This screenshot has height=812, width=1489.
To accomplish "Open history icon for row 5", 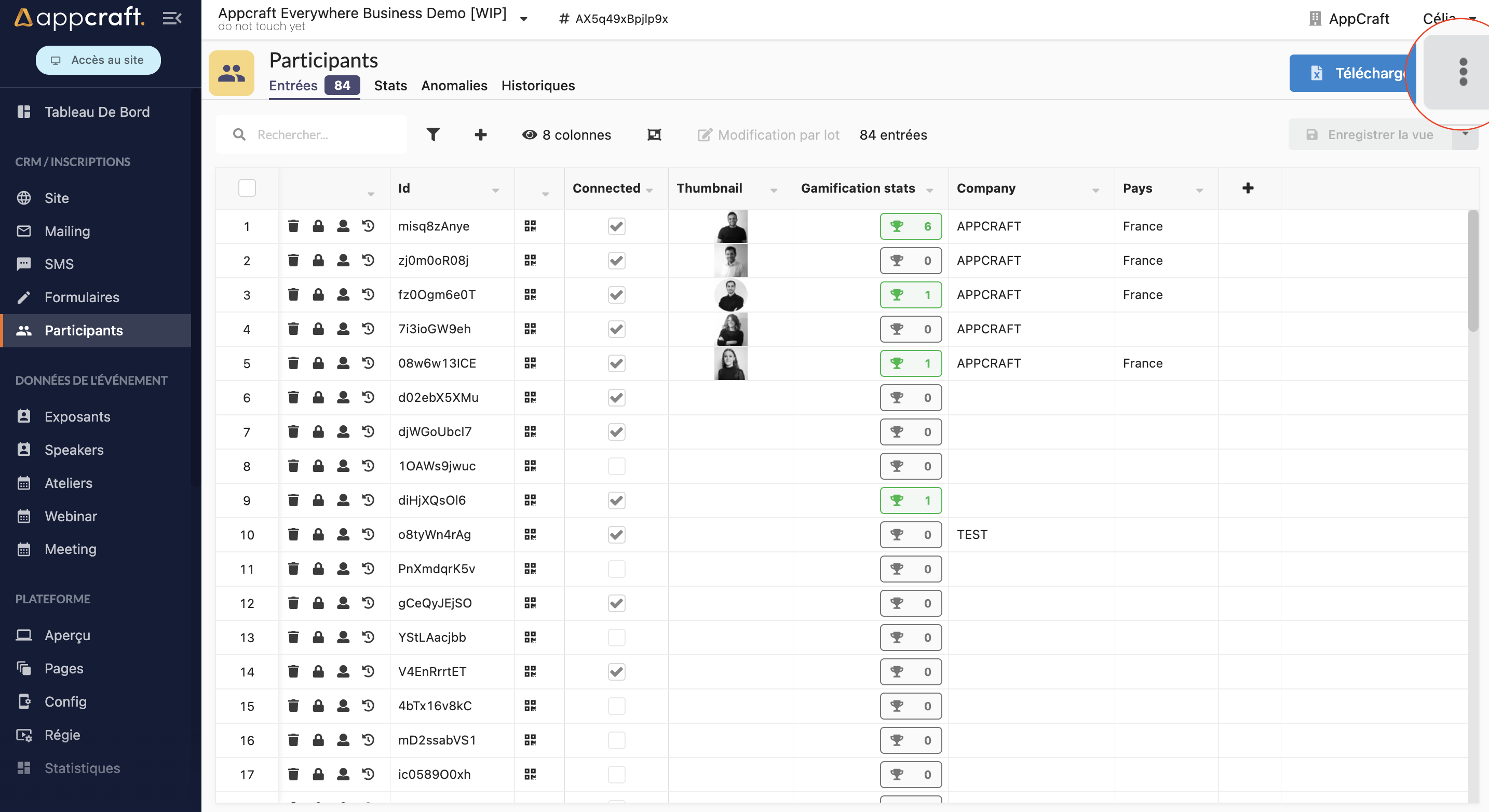I will [368, 363].
